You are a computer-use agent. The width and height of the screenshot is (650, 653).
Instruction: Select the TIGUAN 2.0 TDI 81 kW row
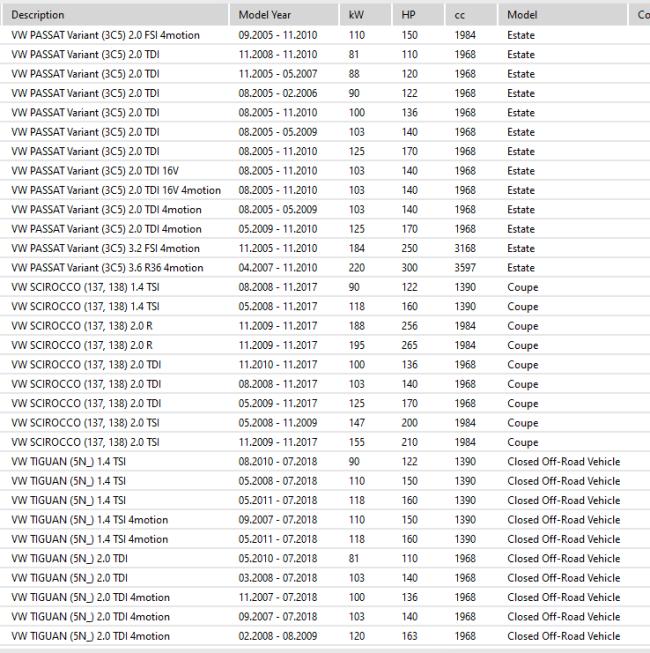click(x=325, y=558)
